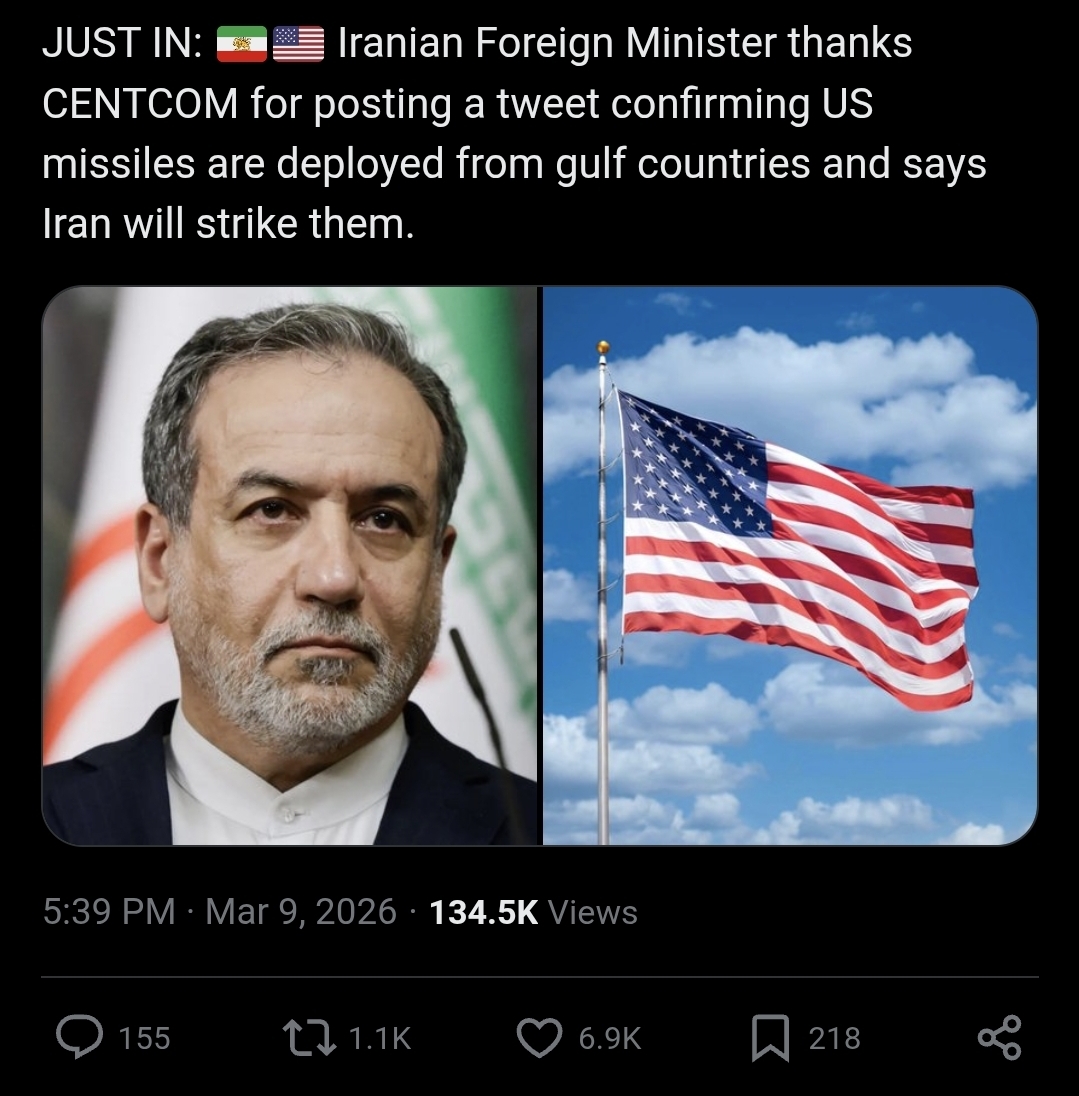View the 1.1K reposts count
This screenshot has height=1096, width=1079.
[x=379, y=1038]
